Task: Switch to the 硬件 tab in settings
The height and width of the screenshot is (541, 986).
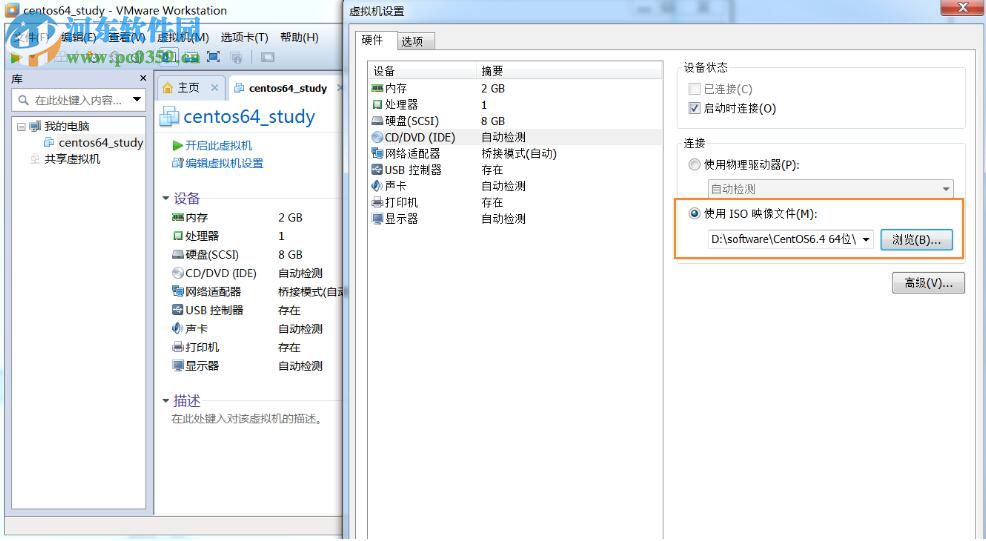Action: 375,40
